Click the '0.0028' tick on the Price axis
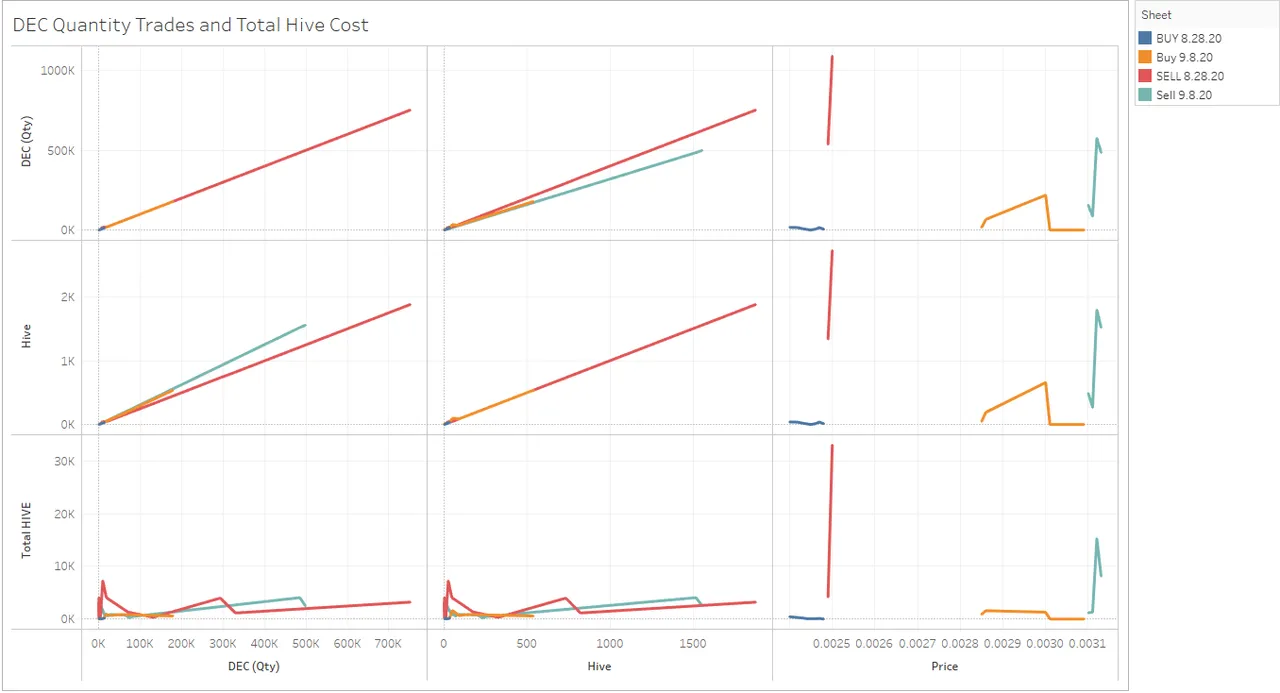Viewport: 1280px width, 693px height. [x=960, y=644]
